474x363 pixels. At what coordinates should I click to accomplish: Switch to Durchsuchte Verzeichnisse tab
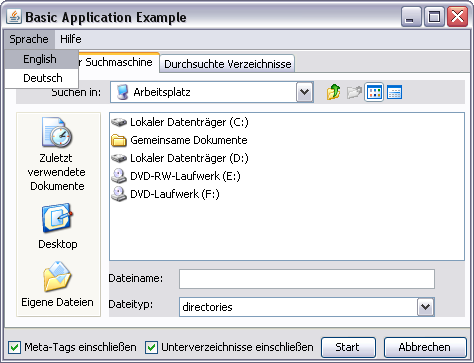[227, 64]
